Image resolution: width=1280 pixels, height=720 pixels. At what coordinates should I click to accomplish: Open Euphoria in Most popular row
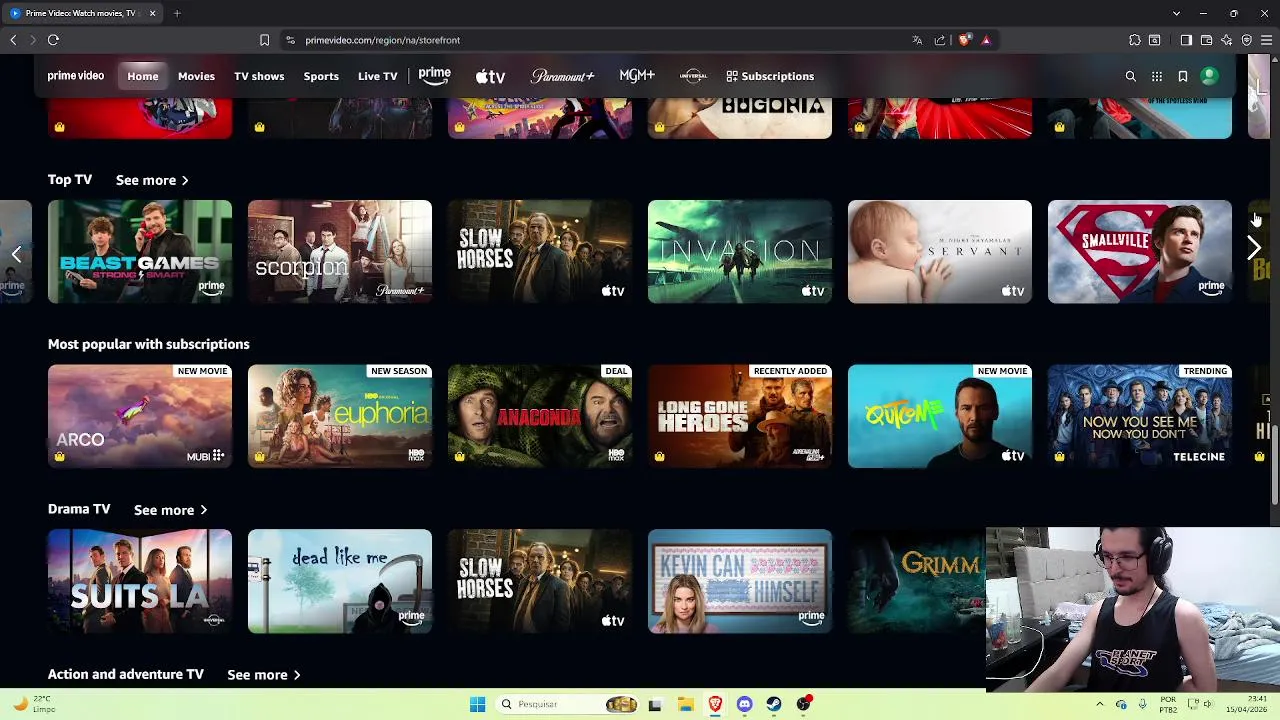pos(340,416)
